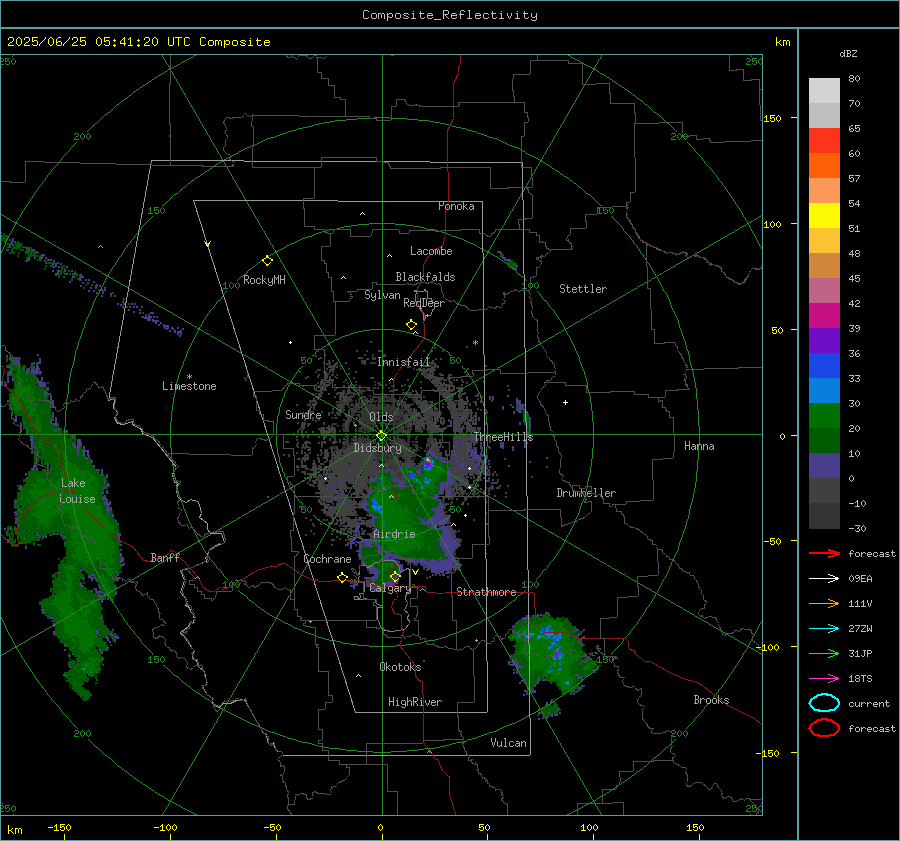Click the Stettler label
Image resolution: width=900 pixels, height=841 pixels.
pos(583,289)
